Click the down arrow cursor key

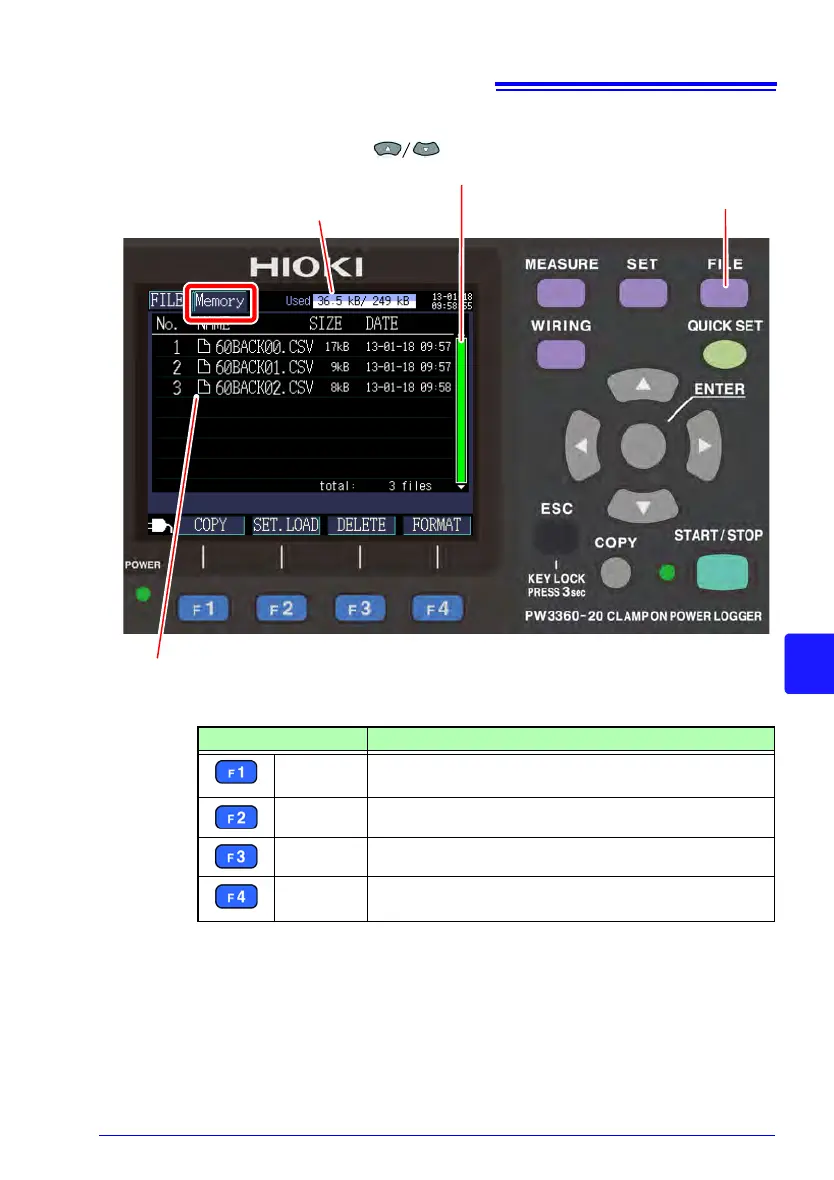pos(643,506)
